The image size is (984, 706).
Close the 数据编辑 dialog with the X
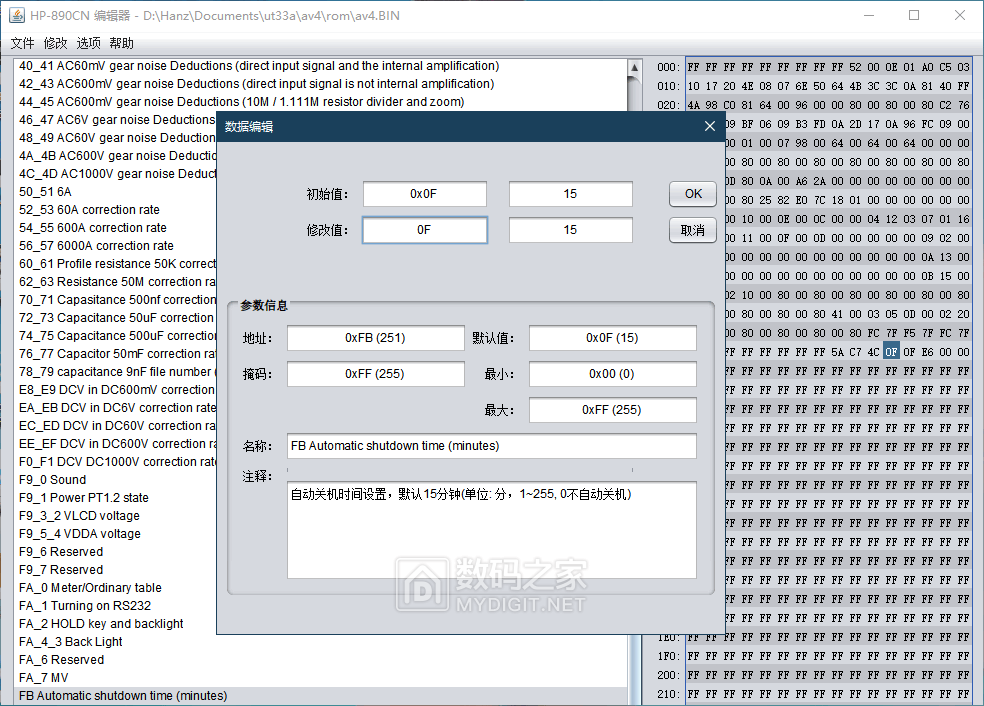tap(710, 126)
